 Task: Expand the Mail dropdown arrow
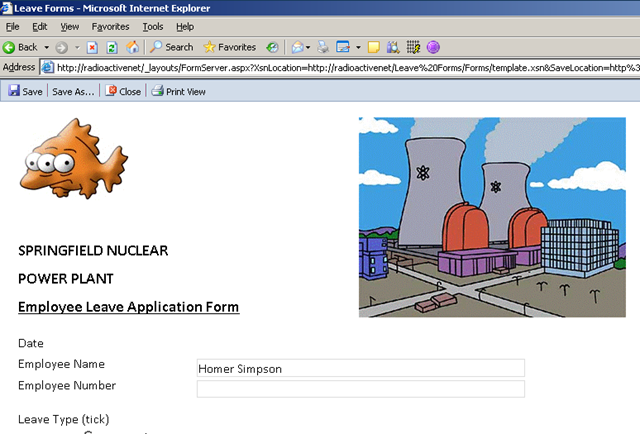[x=308, y=47]
